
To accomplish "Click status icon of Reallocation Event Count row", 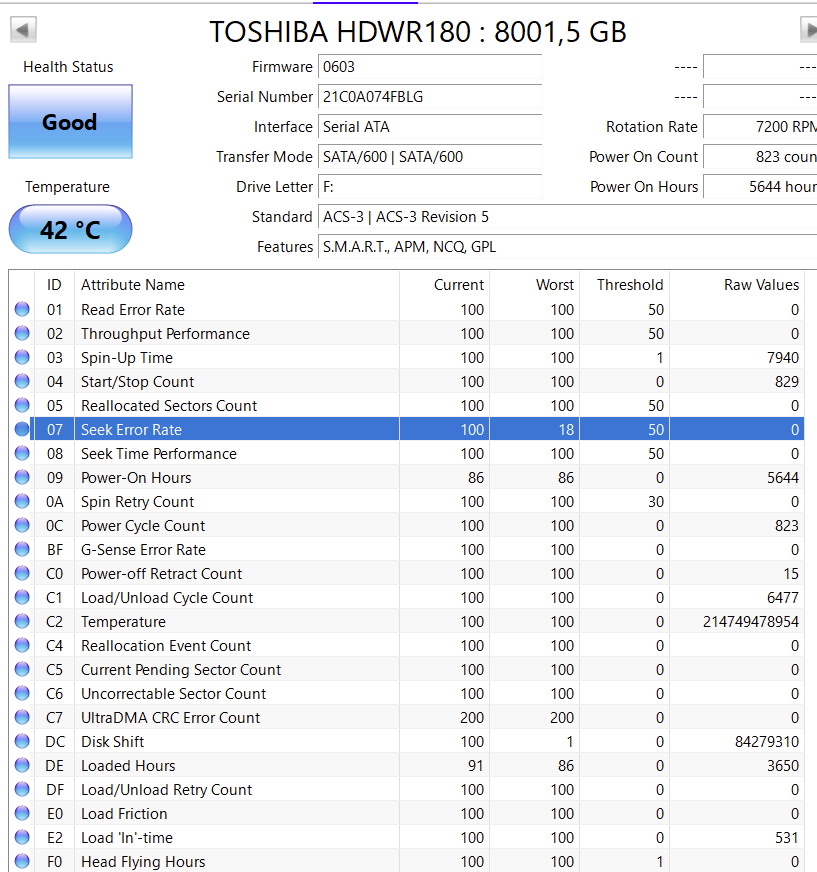I will [x=22, y=645].
